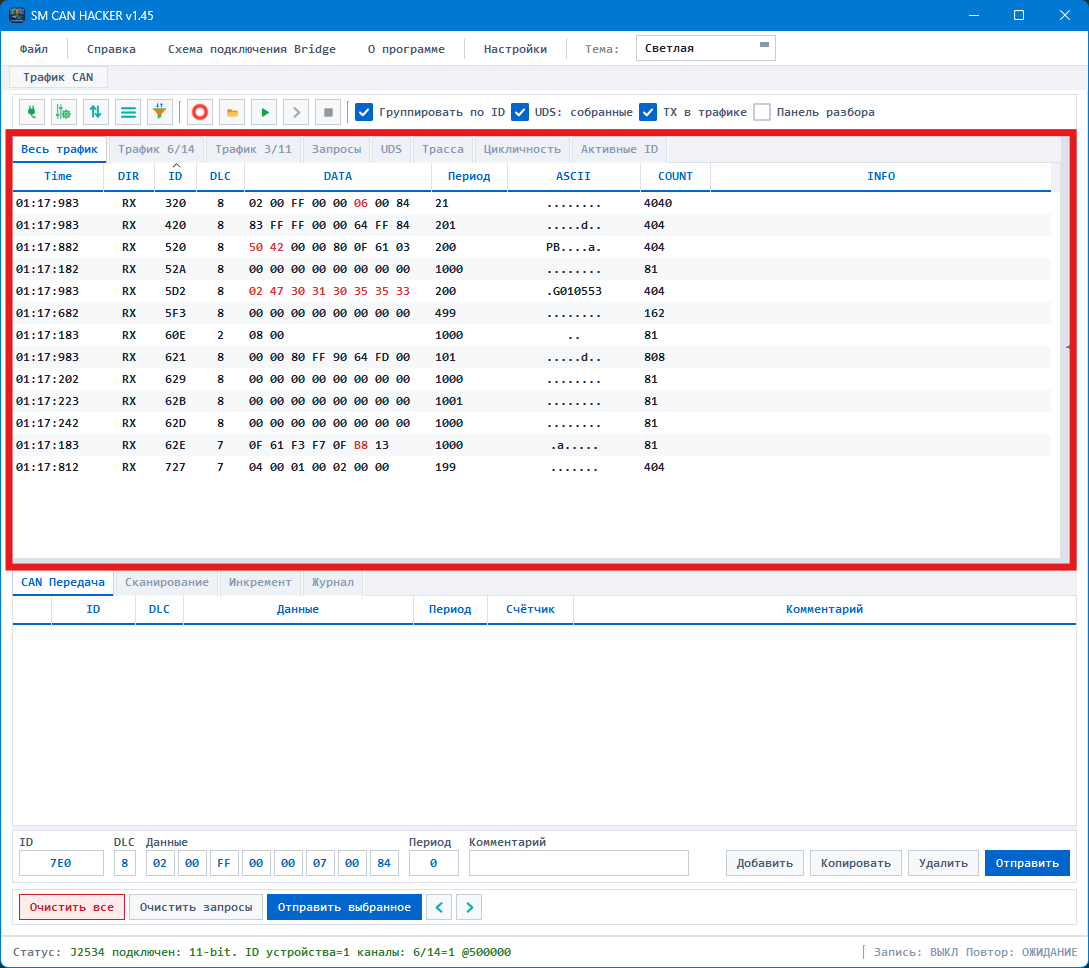
Task: Click the next green right arrow button
Action: pos(469,907)
